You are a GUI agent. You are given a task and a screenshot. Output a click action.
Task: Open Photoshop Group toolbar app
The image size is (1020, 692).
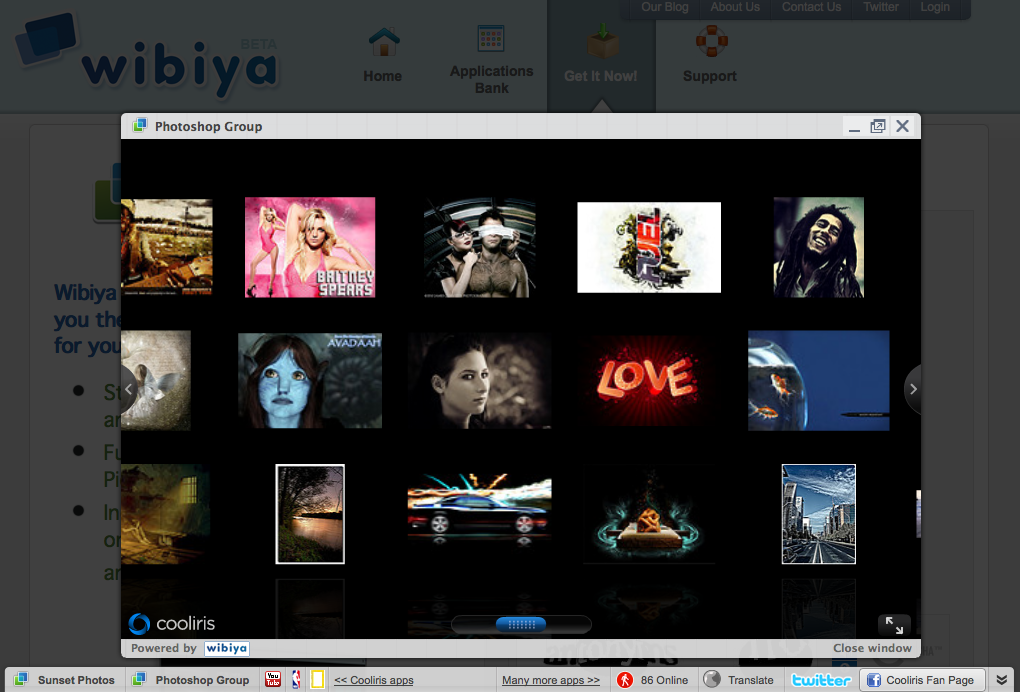tap(191, 680)
